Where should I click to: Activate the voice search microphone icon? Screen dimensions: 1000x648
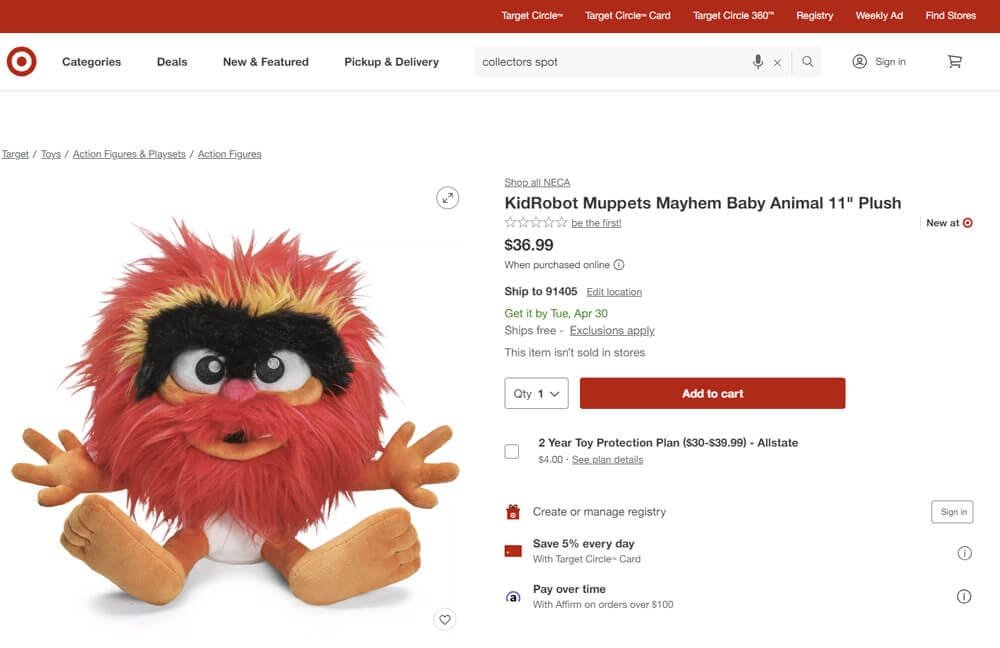[x=758, y=61]
